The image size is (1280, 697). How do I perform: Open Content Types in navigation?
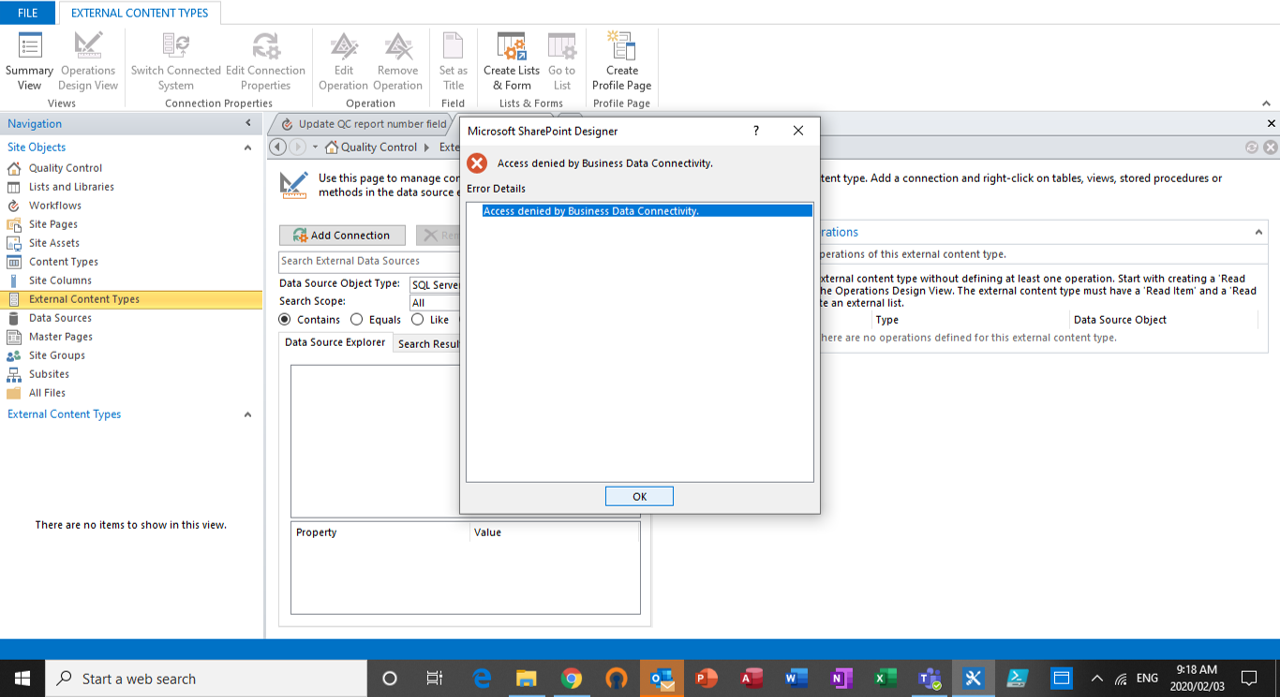(63, 262)
